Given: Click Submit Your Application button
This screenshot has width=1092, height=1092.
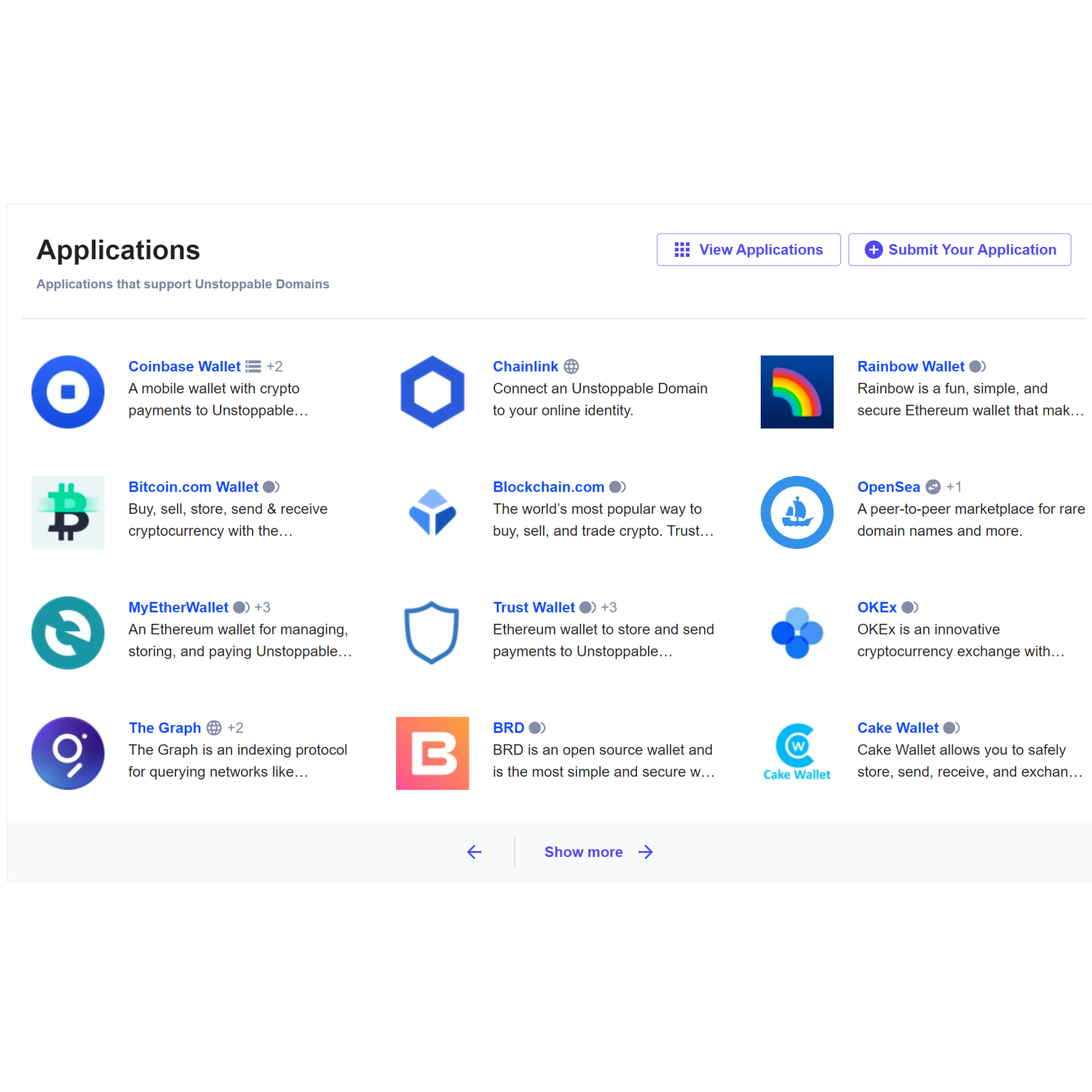Looking at the screenshot, I should click(960, 250).
